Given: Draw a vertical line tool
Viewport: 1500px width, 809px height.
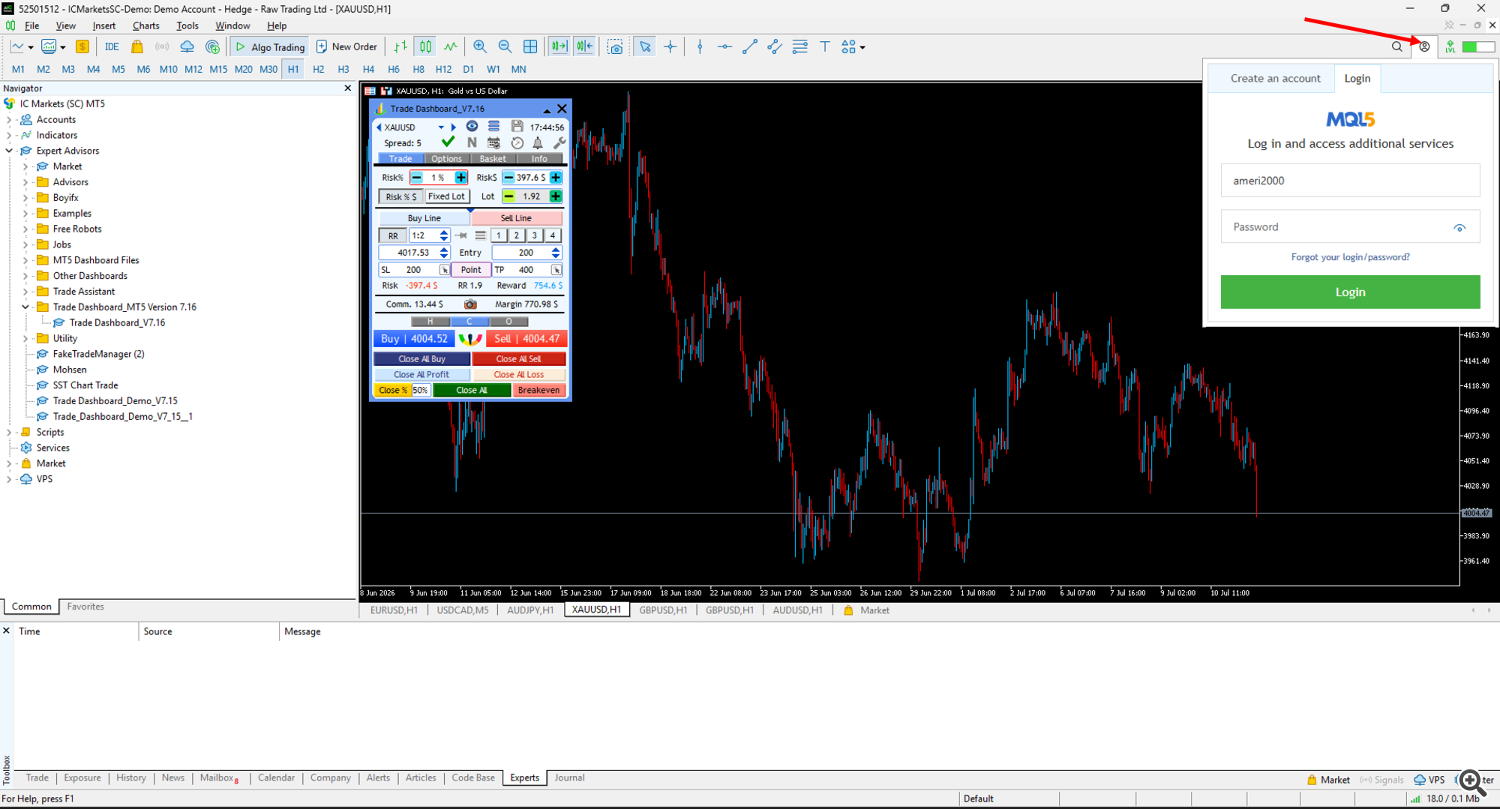Looking at the screenshot, I should click(x=700, y=46).
